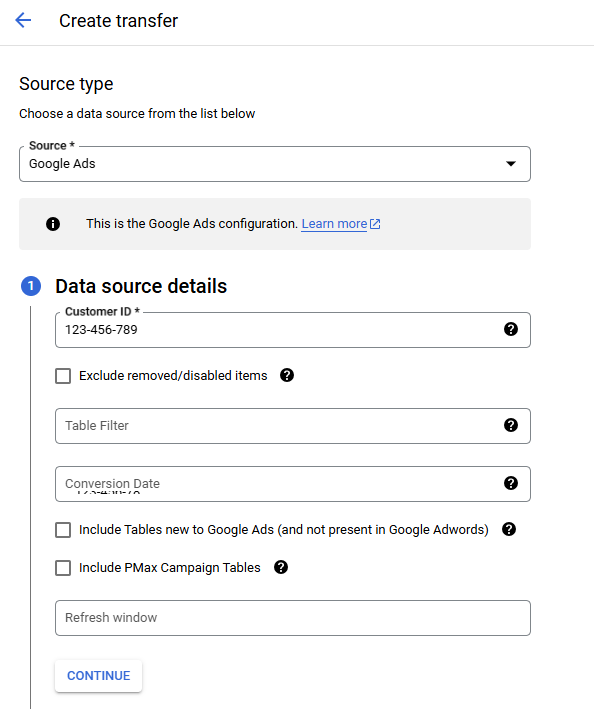Click the Source type heading
The height and width of the screenshot is (709, 594).
click(66, 84)
